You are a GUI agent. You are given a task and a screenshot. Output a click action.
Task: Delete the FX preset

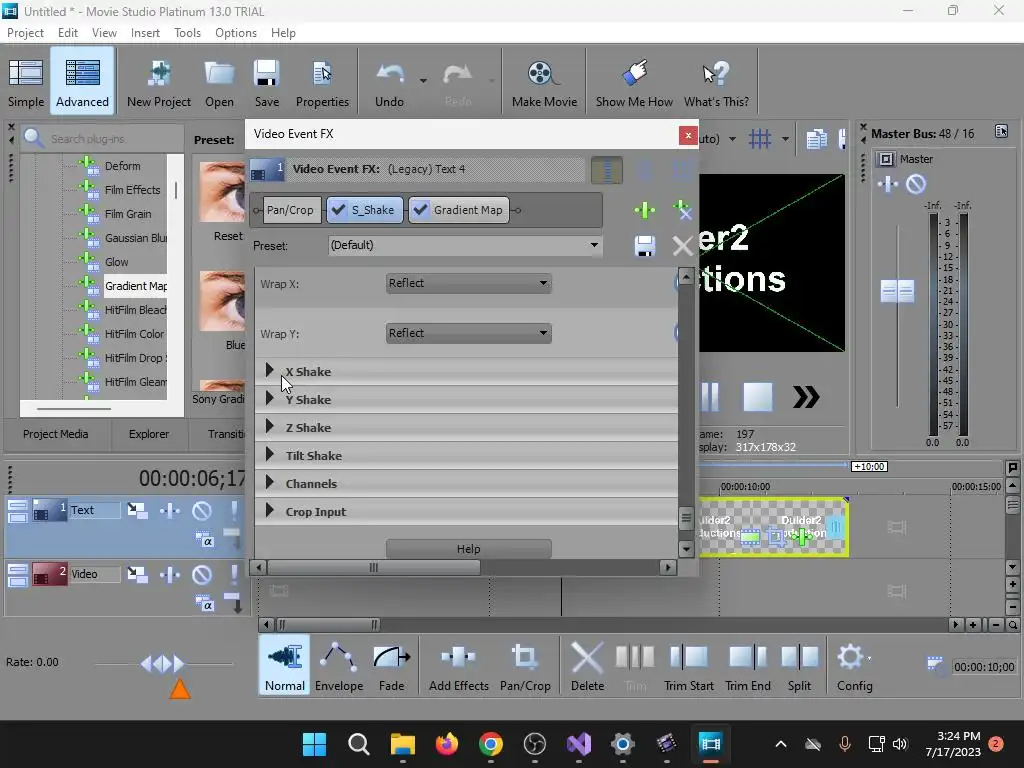pyautogui.click(x=682, y=246)
